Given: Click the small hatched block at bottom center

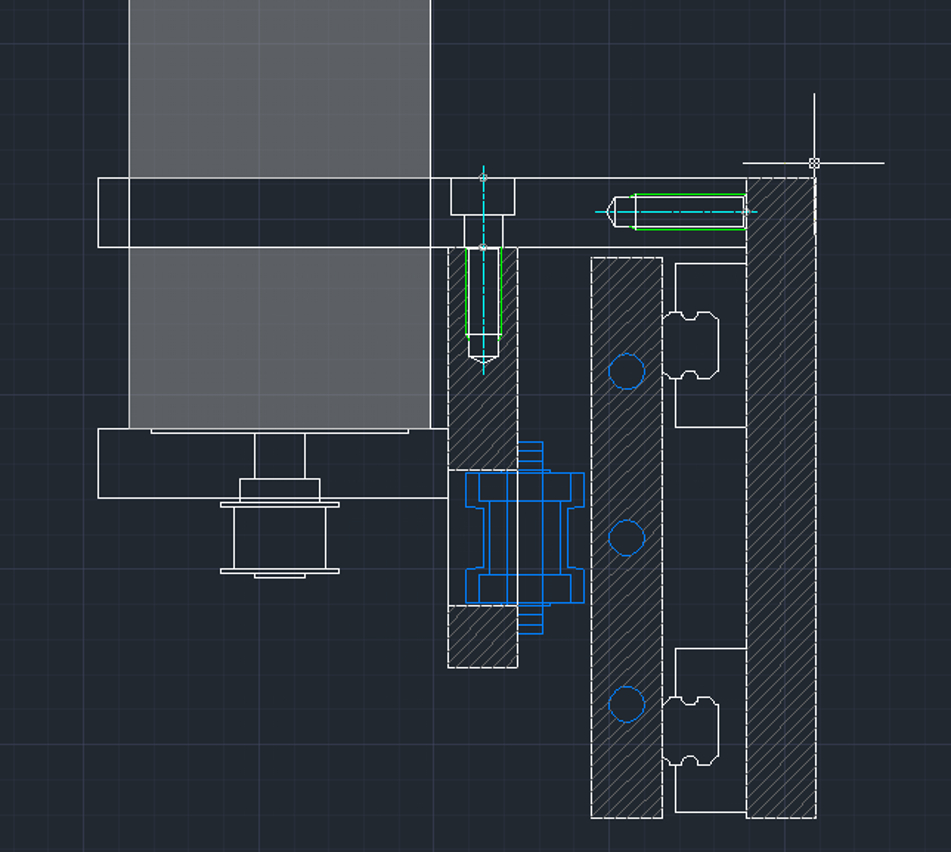Looking at the screenshot, I should pos(483,637).
